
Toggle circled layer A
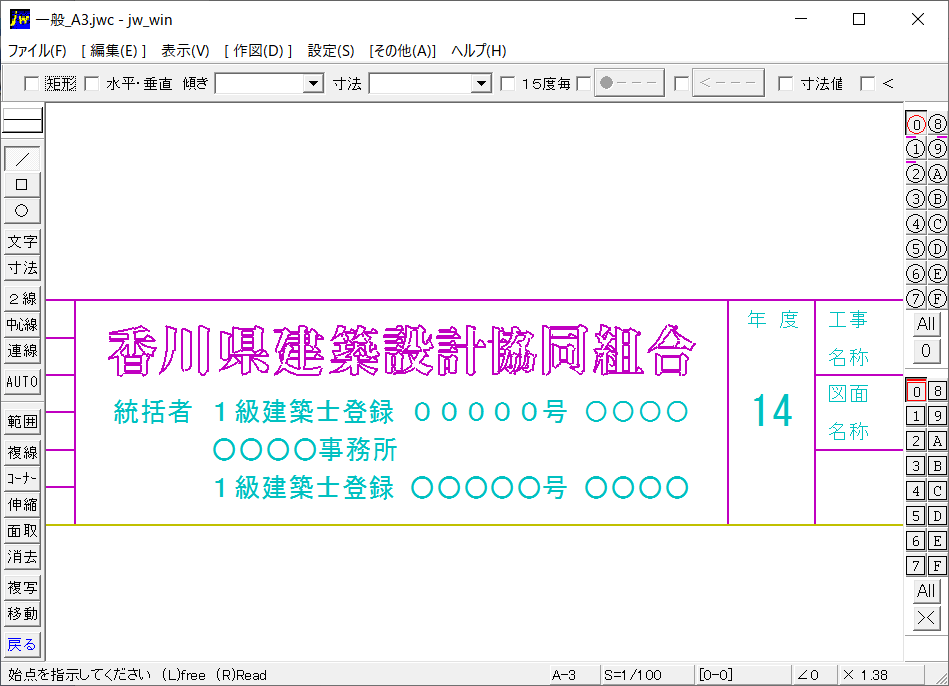pyautogui.click(x=937, y=174)
